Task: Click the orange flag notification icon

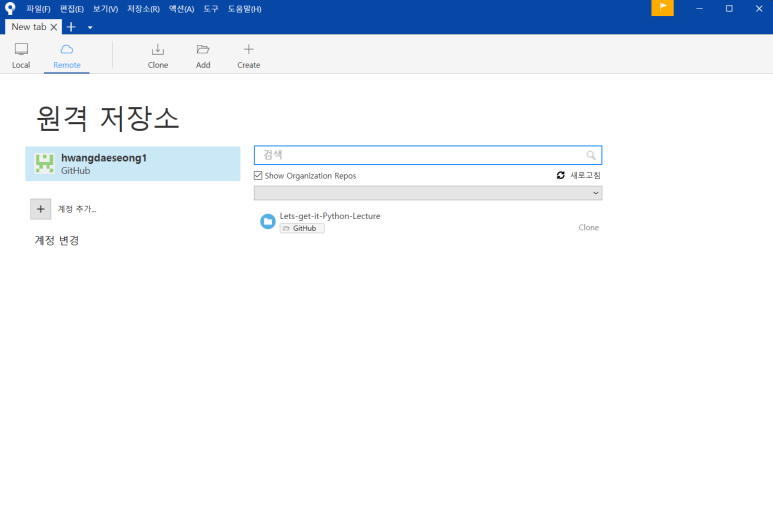Action: click(662, 7)
